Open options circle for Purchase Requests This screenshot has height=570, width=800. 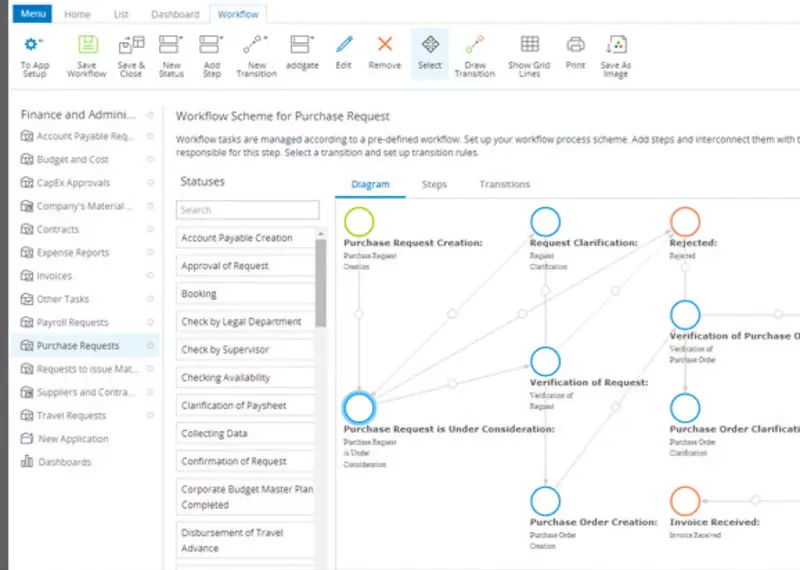click(x=150, y=345)
